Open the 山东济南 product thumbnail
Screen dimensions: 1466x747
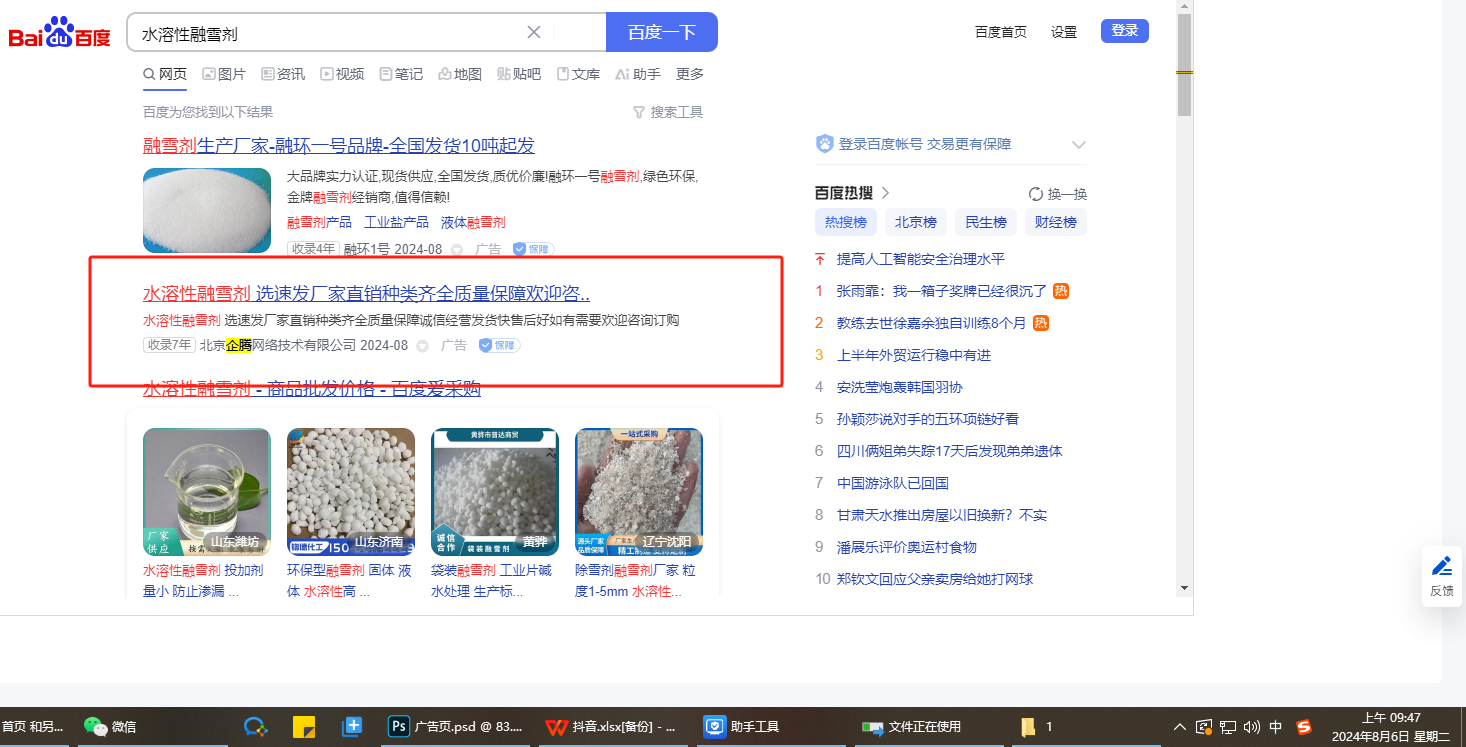pyautogui.click(x=351, y=492)
